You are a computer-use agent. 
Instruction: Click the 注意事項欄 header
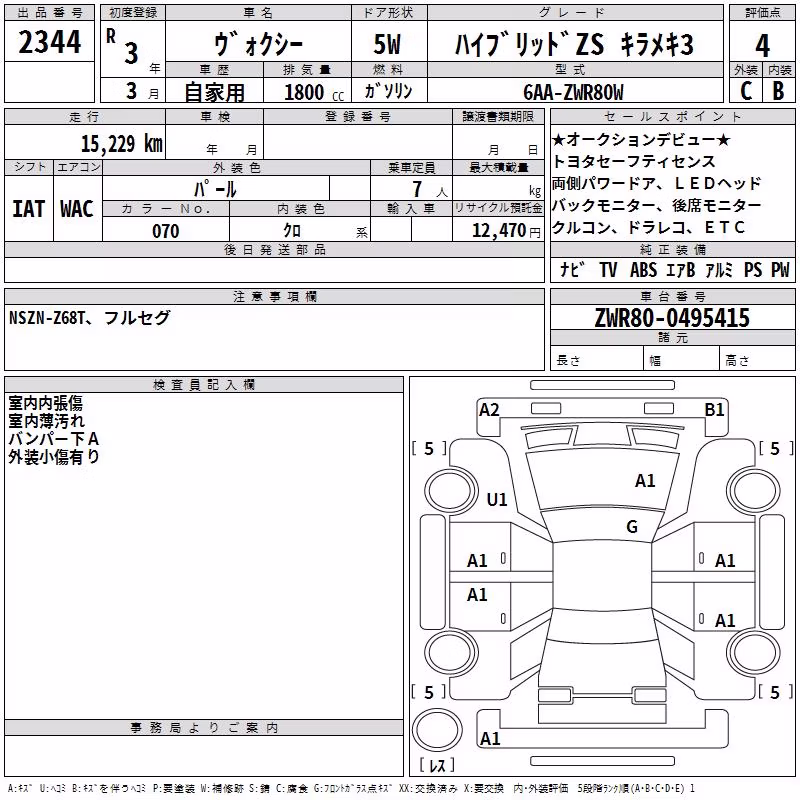tap(274, 296)
